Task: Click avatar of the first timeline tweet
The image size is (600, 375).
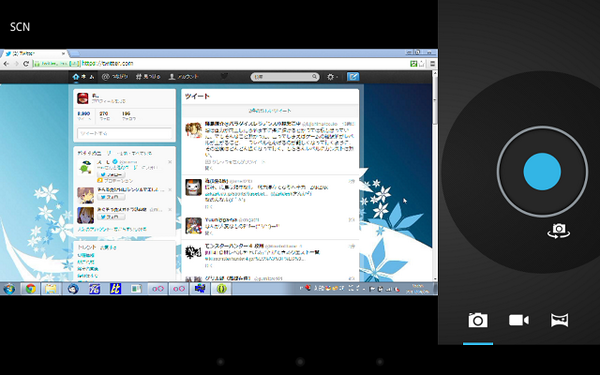Action: click(194, 130)
